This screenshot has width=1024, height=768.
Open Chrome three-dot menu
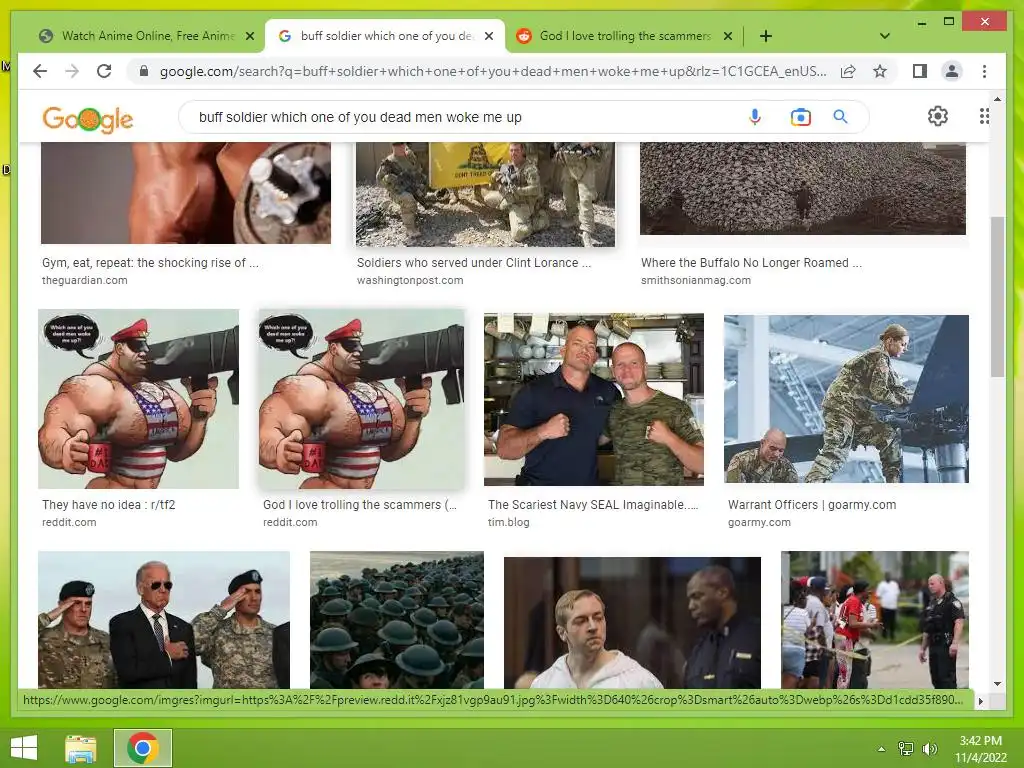(x=984, y=71)
